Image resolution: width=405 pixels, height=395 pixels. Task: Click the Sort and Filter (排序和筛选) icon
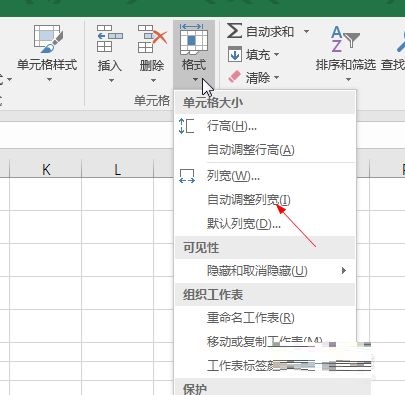tap(345, 39)
